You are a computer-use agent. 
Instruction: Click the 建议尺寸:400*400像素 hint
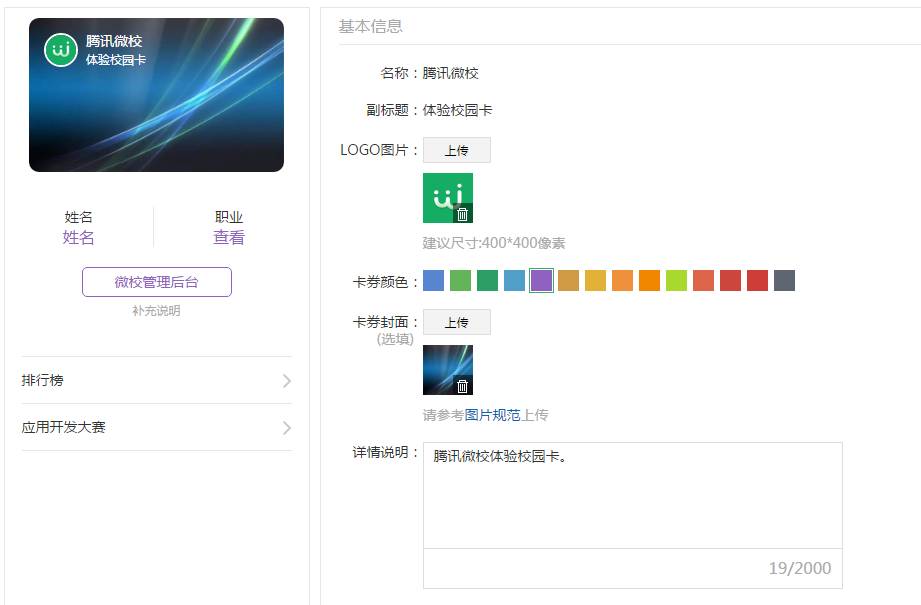[x=494, y=243]
